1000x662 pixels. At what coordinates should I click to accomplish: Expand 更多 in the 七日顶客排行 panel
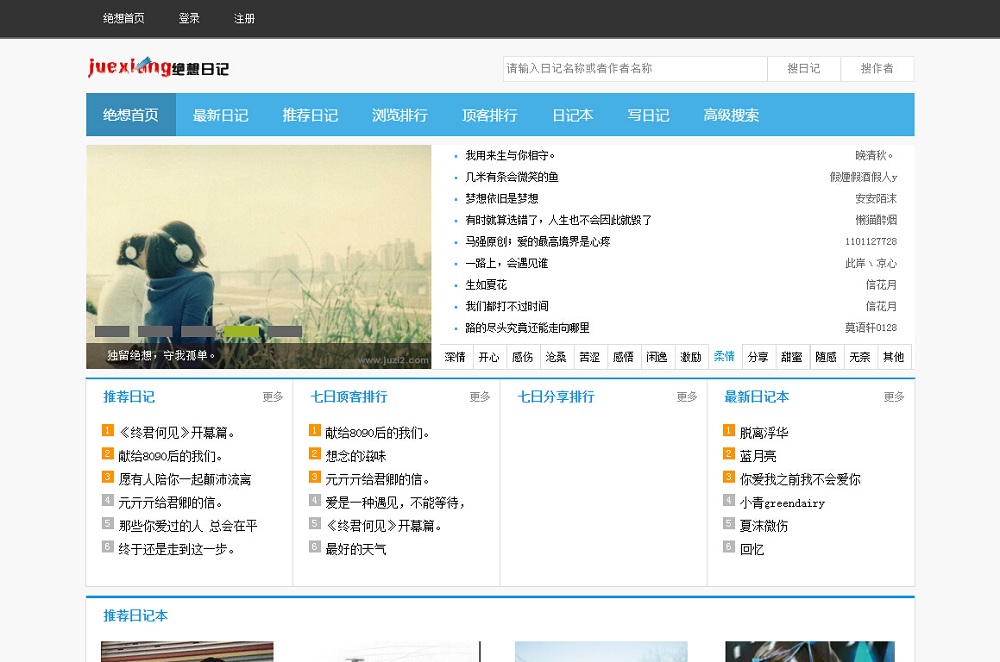click(480, 397)
